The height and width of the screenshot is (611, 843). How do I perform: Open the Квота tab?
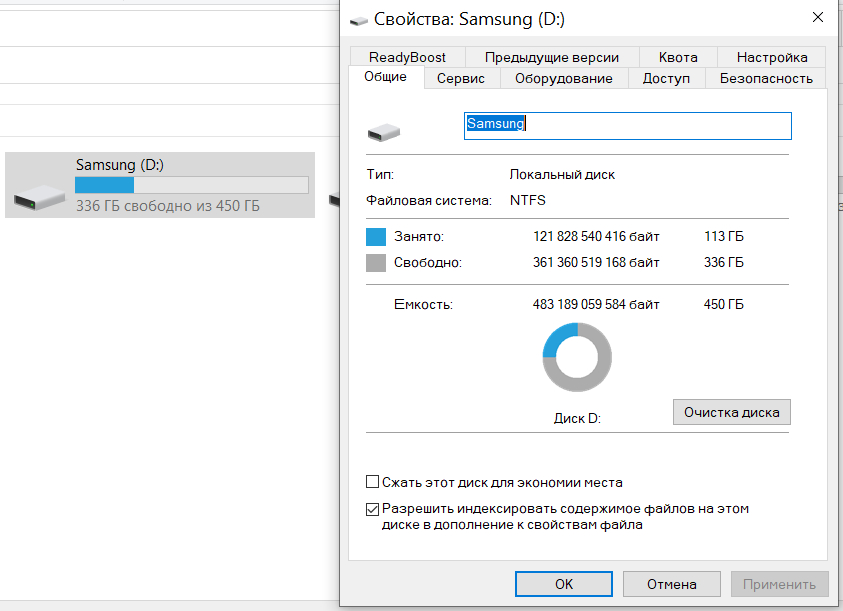678,57
